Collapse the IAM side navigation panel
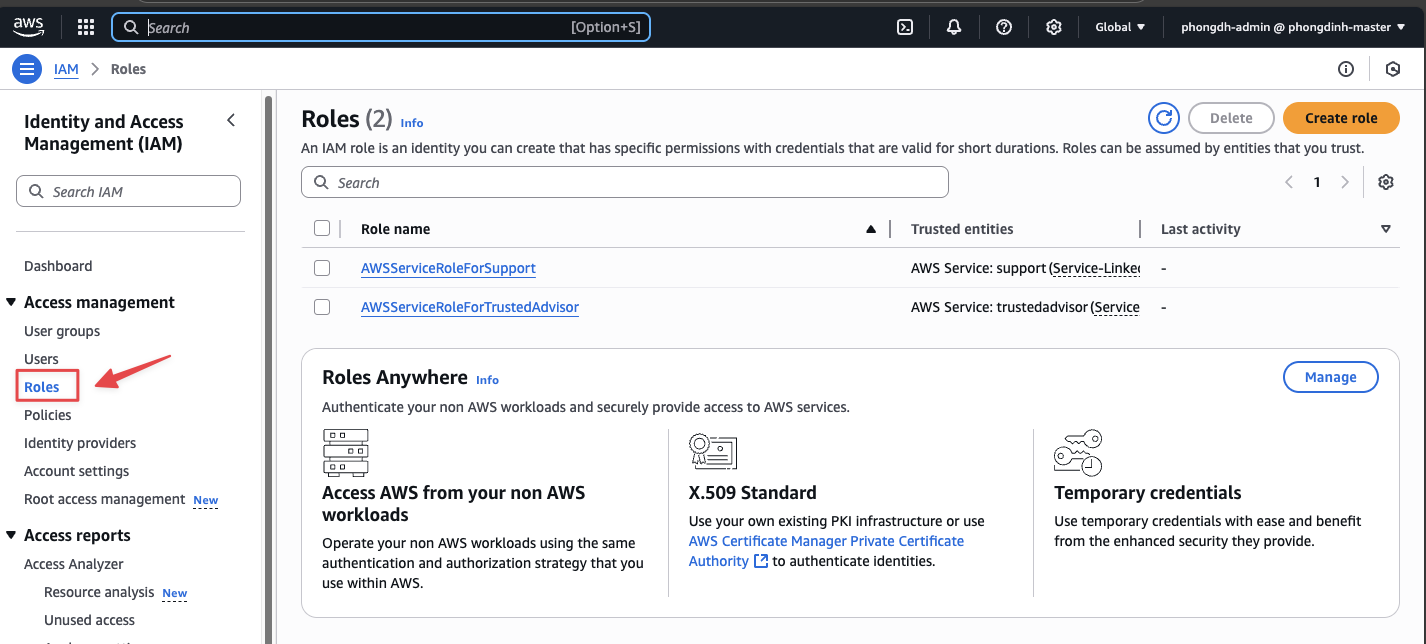 pos(231,120)
